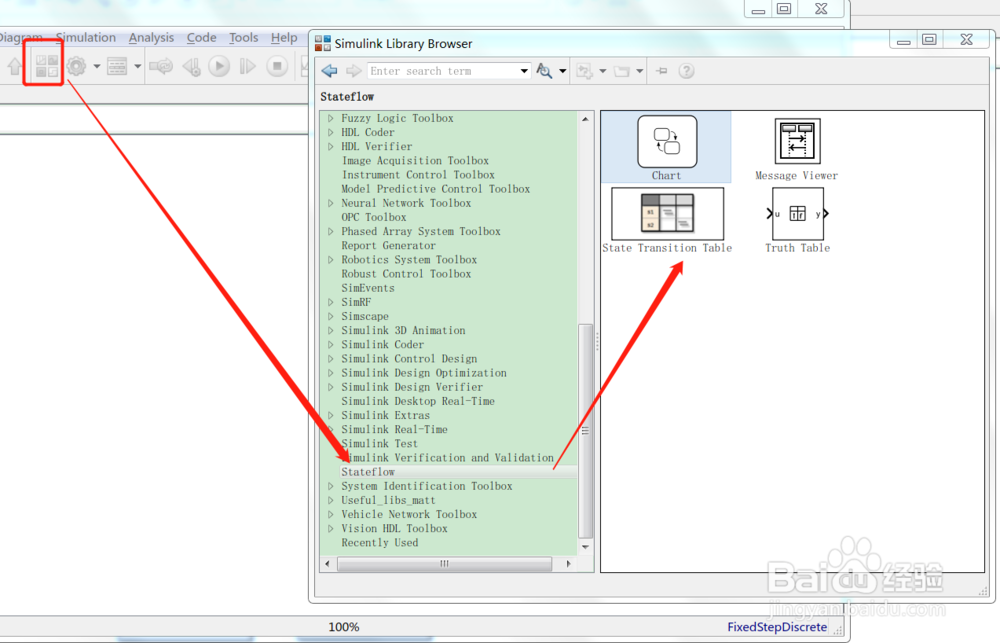Select Stateflow in the library tree

coord(368,472)
